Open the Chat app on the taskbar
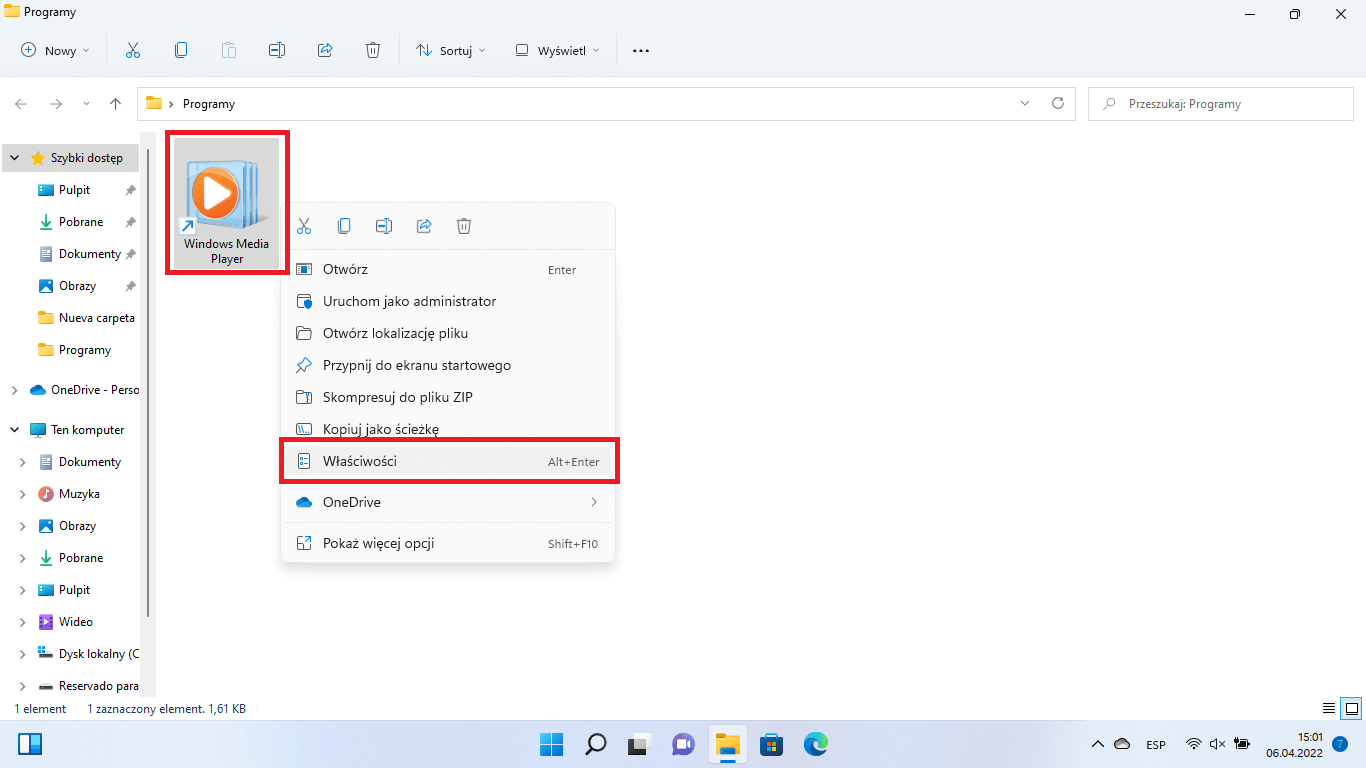The width and height of the screenshot is (1366, 768). 684,744
